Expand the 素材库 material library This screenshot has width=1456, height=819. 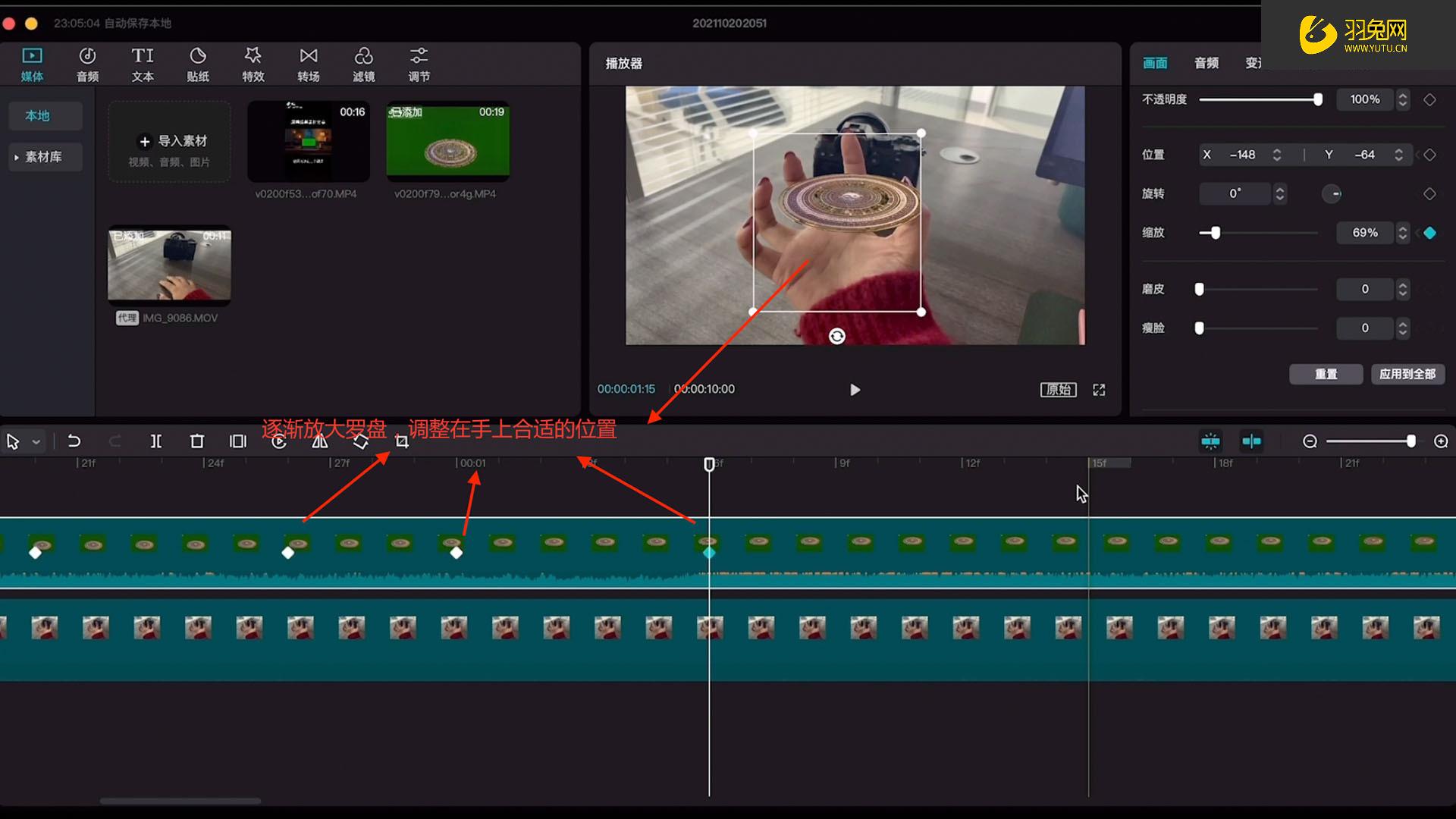point(45,157)
